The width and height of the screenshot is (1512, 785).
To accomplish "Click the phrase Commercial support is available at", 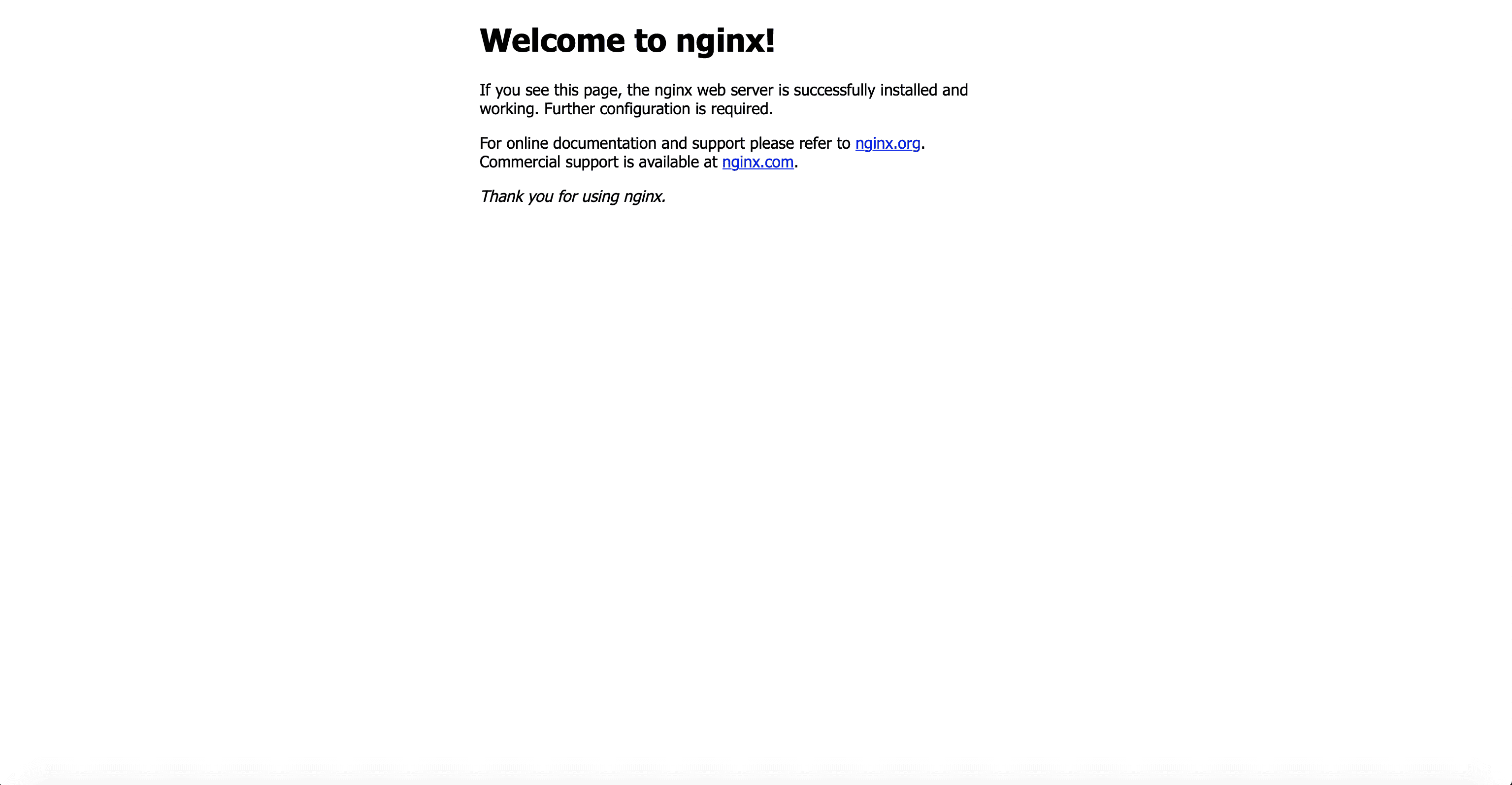I will pos(598,162).
